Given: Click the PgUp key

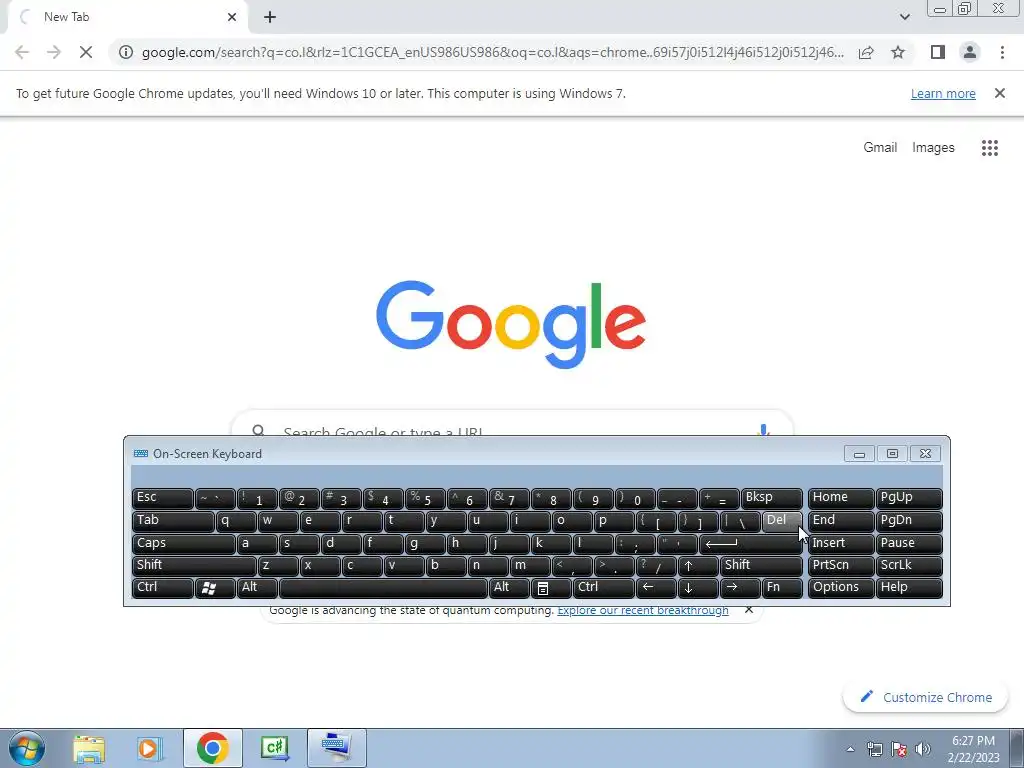Looking at the screenshot, I should pyautogui.click(x=908, y=498).
